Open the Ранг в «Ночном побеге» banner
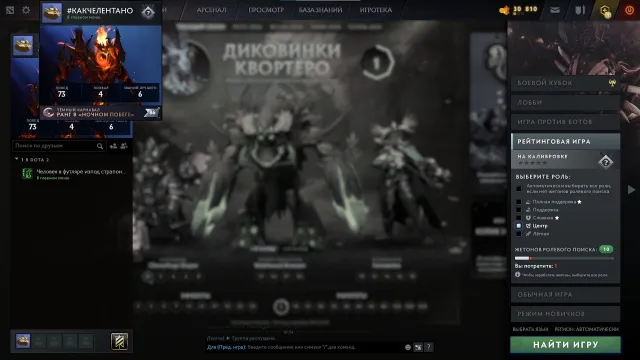Viewport: 640px width, 360px height. click(100, 112)
